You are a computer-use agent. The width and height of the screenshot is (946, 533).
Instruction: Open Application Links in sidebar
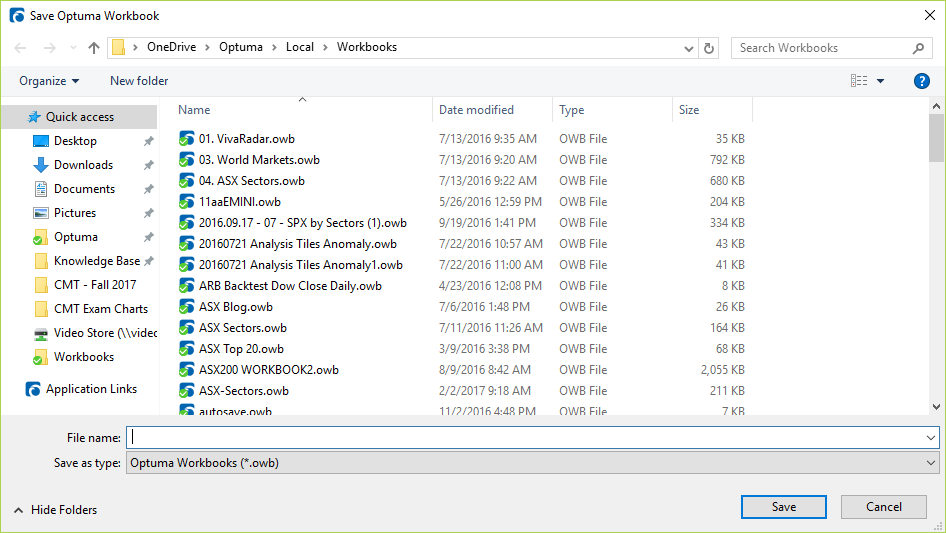(x=91, y=389)
